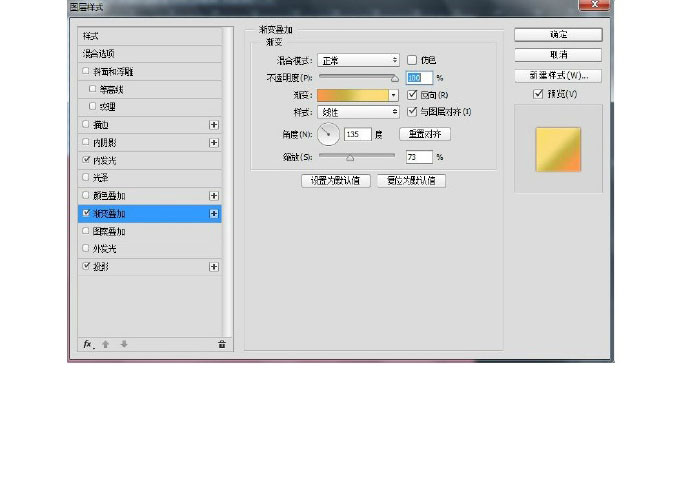Enable 颜色叠加 checkbox
Screen dimensions: 690x480
(x=86, y=195)
